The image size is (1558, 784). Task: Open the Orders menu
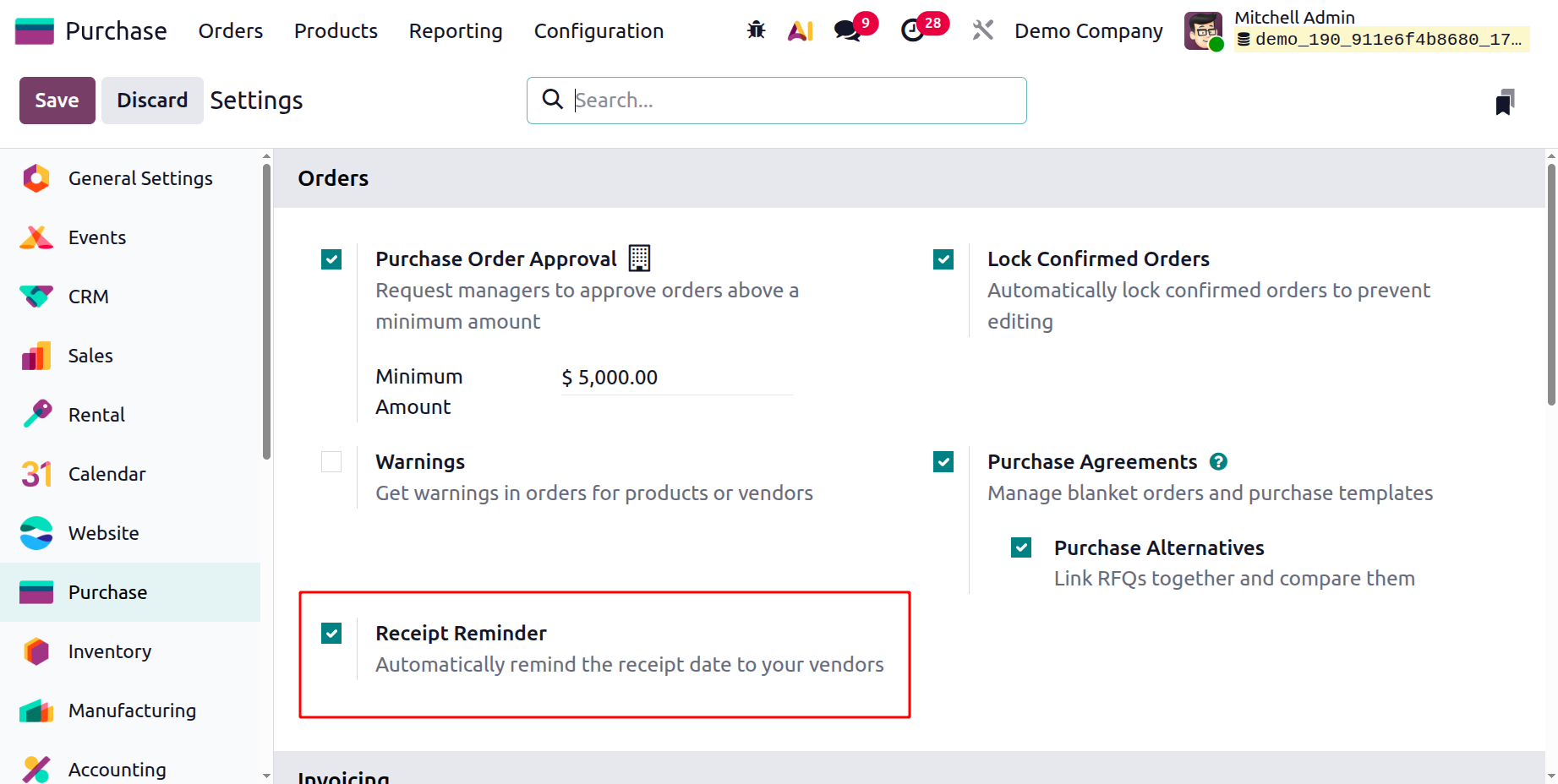(x=231, y=31)
